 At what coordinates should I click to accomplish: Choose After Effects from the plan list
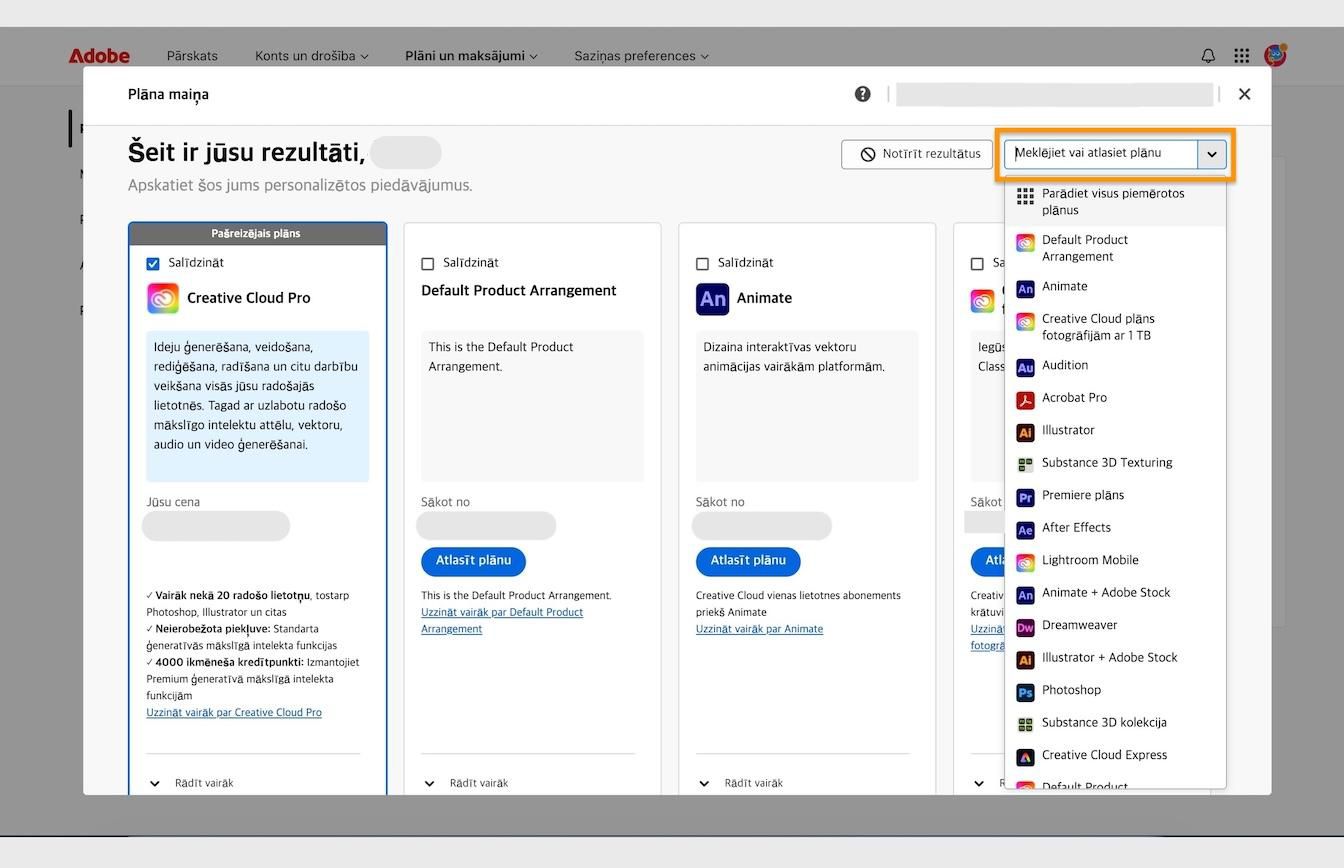click(x=1077, y=528)
